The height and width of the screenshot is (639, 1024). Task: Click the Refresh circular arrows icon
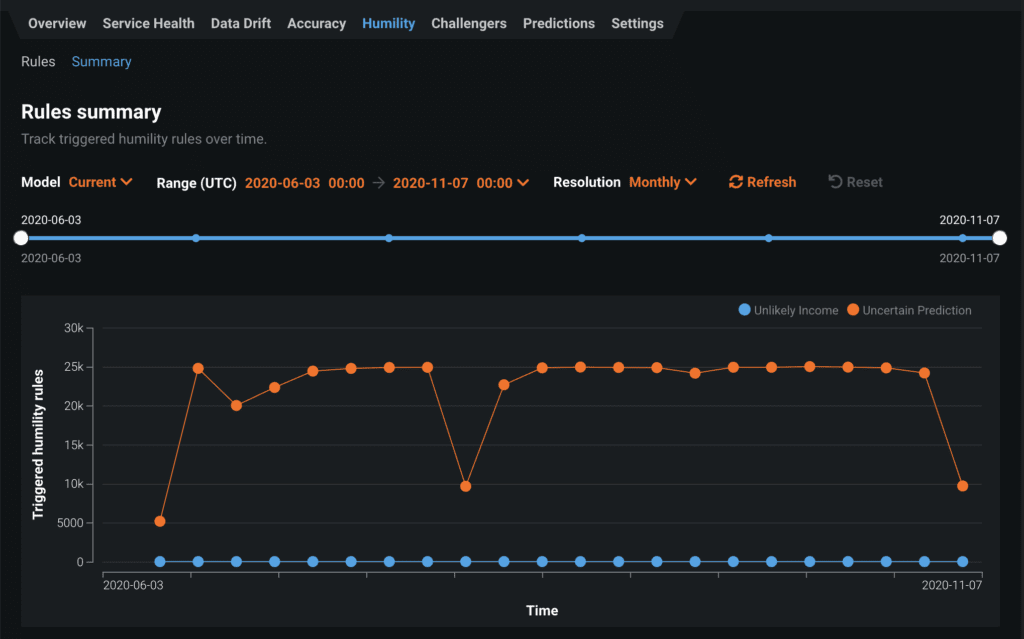[736, 182]
